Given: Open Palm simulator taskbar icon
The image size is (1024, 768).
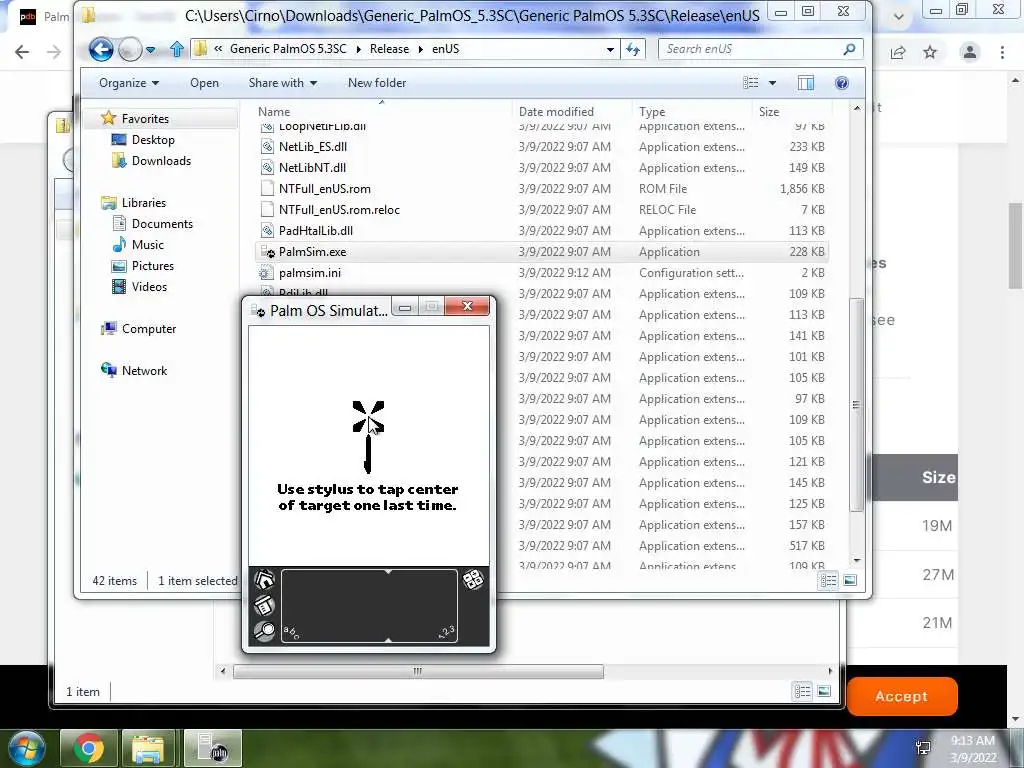Looking at the screenshot, I should [213, 748].
